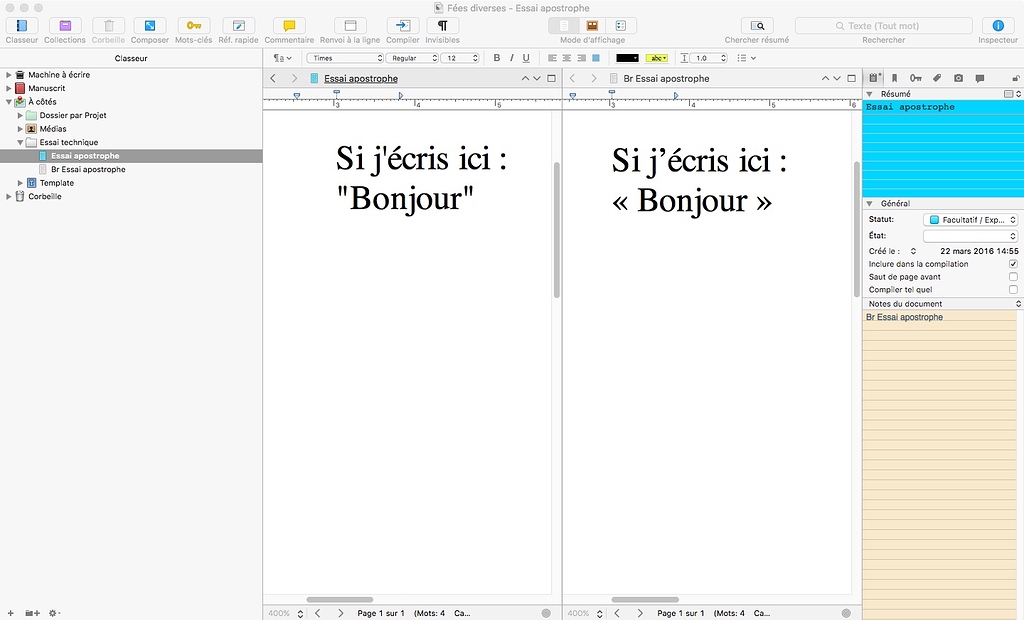Image resolution: width=1024 pixels, height=620 pixels.
Task: Click the inspector lock icon
Action: [1016, 78]
